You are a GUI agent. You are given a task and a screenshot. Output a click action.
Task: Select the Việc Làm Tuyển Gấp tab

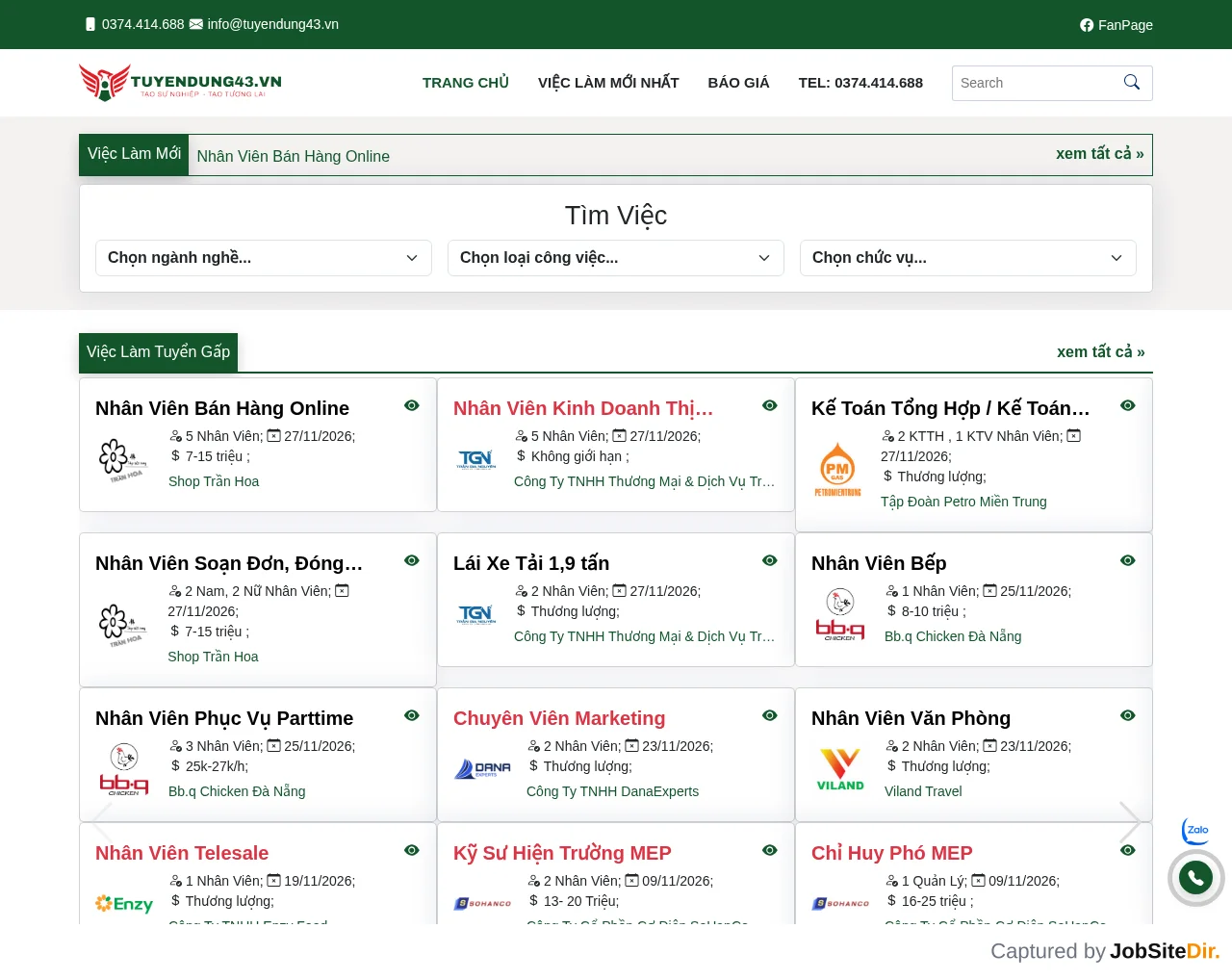tap(158, 352)
